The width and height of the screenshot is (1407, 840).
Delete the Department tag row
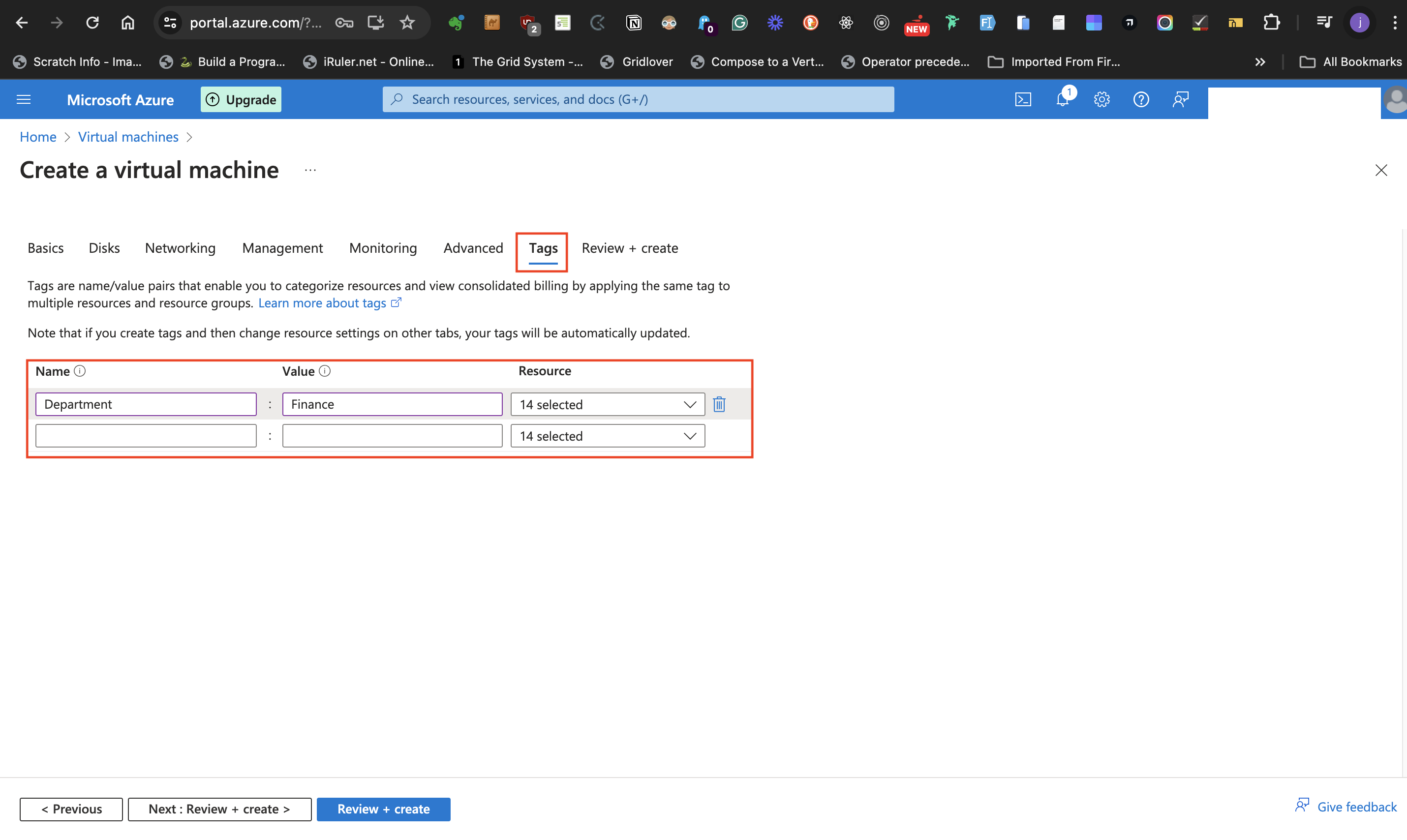(719, 404)
